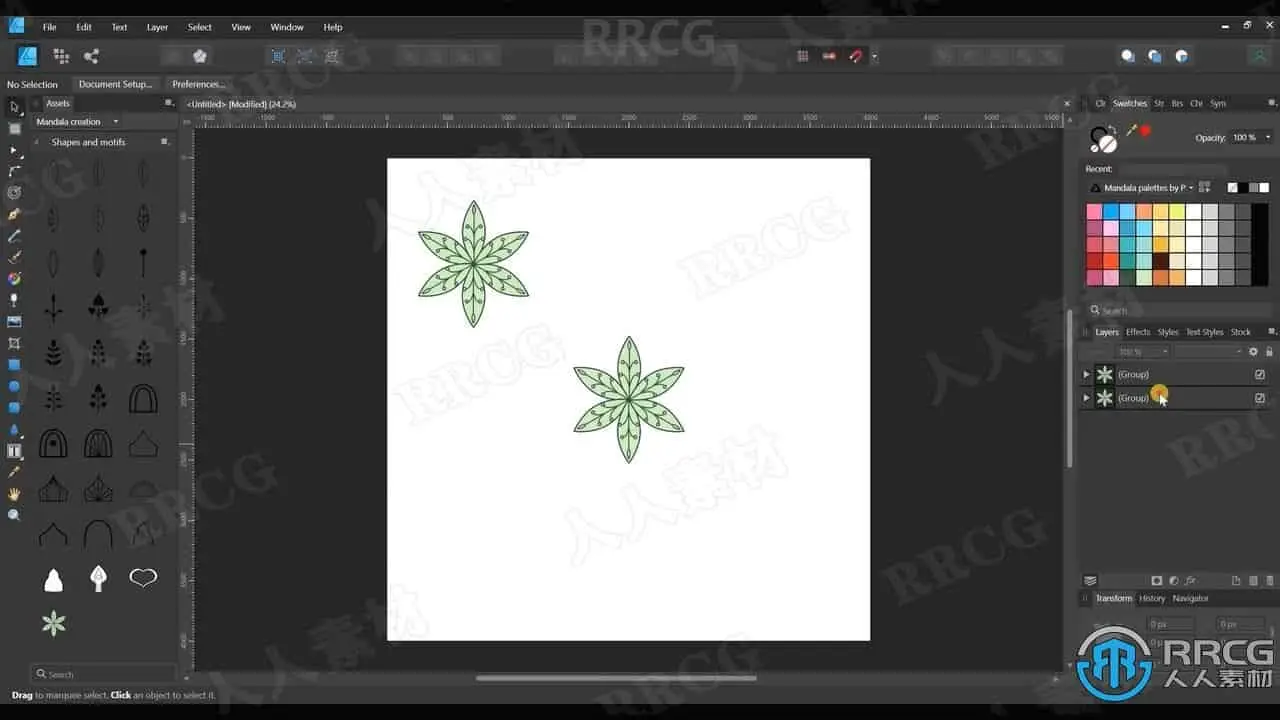1280x720 pixels.
Task: Pick the swatches panel eyedropper
Action: tap(1132, 130)
